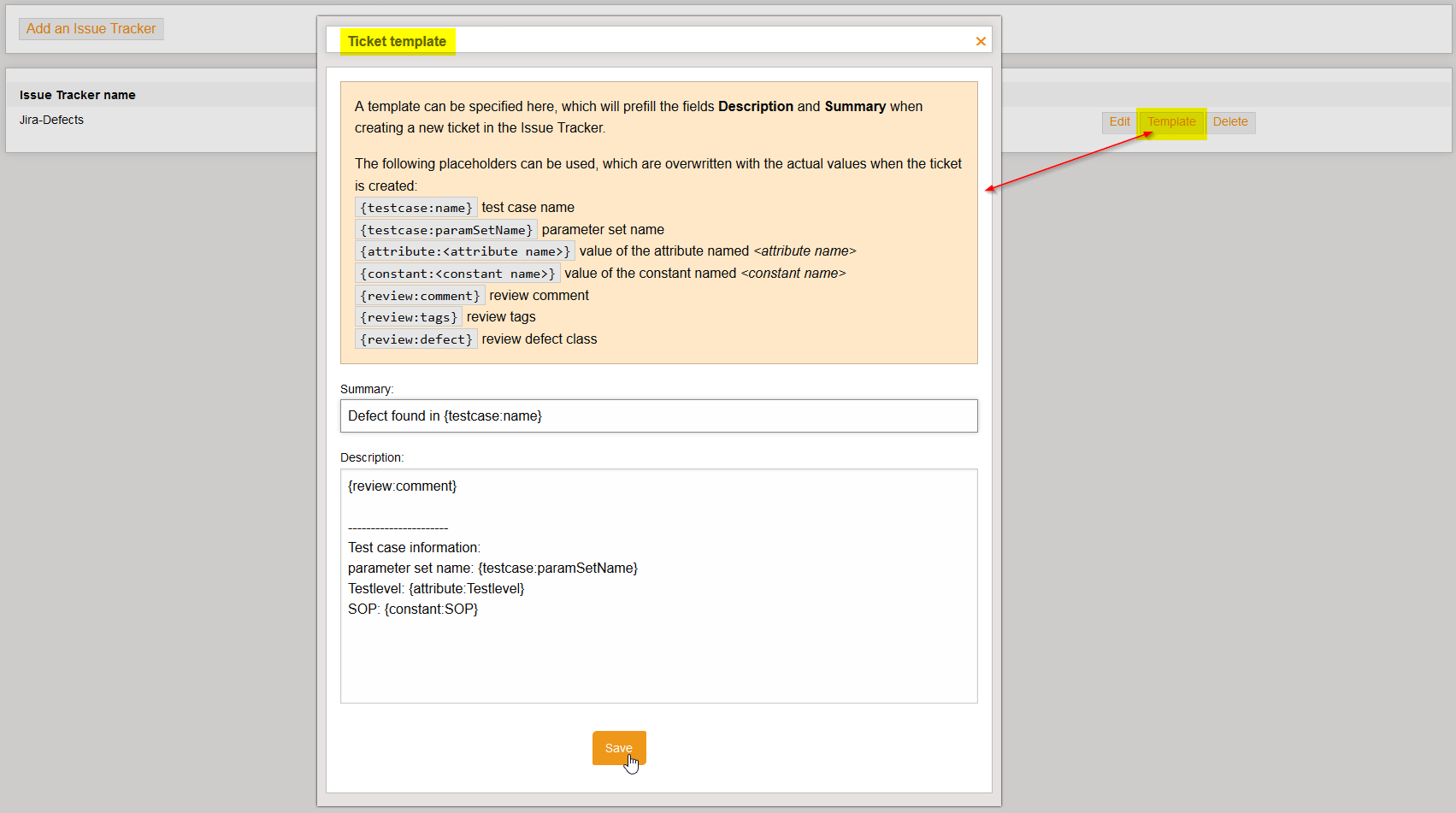Click the Summary field label
The image size is (1456, 813).
pos(367,389)
